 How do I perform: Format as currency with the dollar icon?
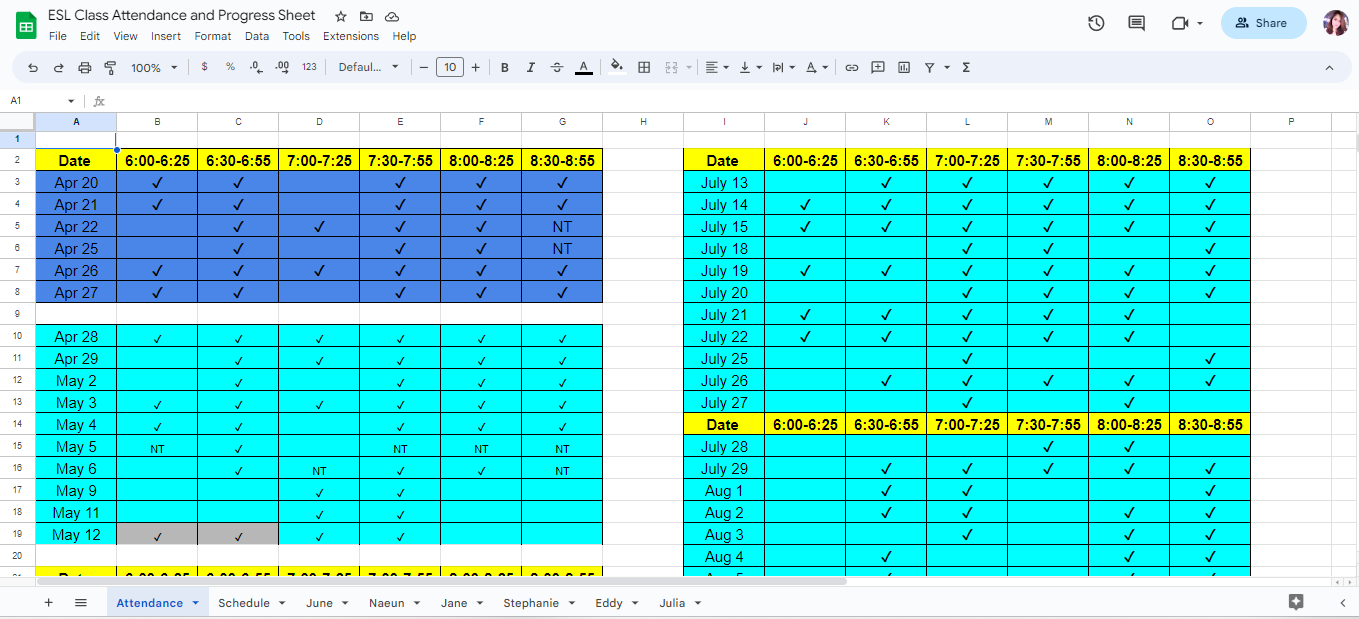[x=204, y=67]
